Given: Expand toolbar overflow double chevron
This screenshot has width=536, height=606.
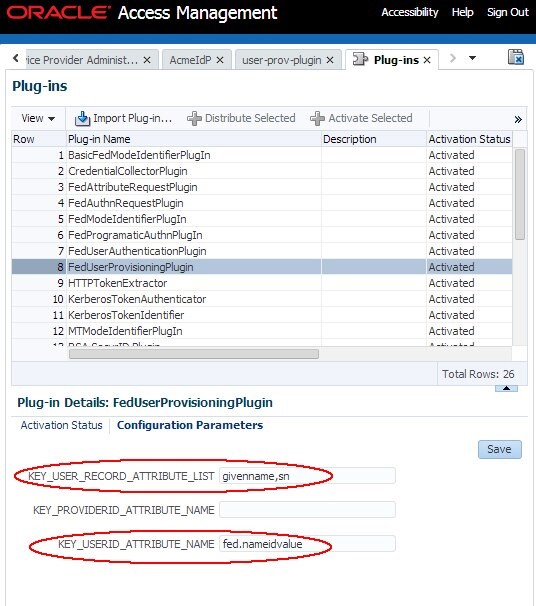Looking at the screenshot, I should click(x=518, y=119).
